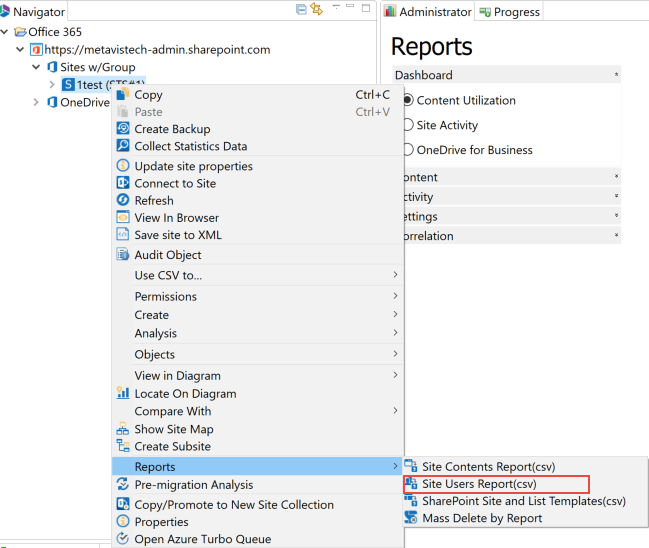Click the Refresh icon in context menu
The width and height of the screenshot is (649, 548).
coord(123,200)
